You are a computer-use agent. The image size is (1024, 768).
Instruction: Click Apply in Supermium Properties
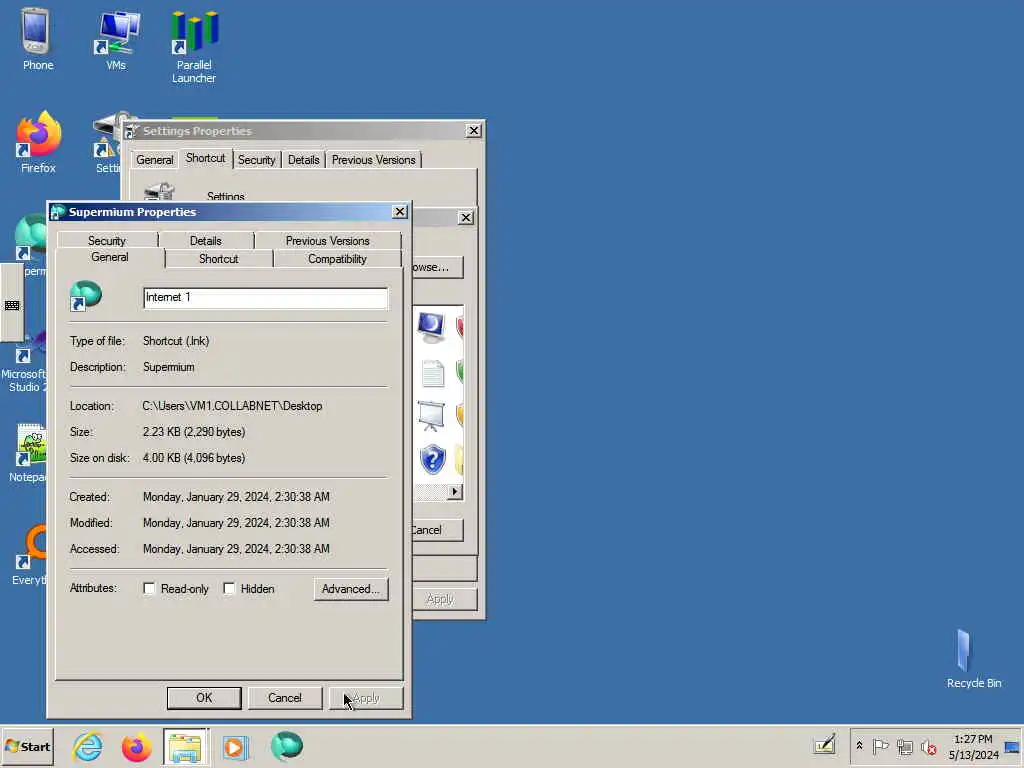(x=366, y=697)
